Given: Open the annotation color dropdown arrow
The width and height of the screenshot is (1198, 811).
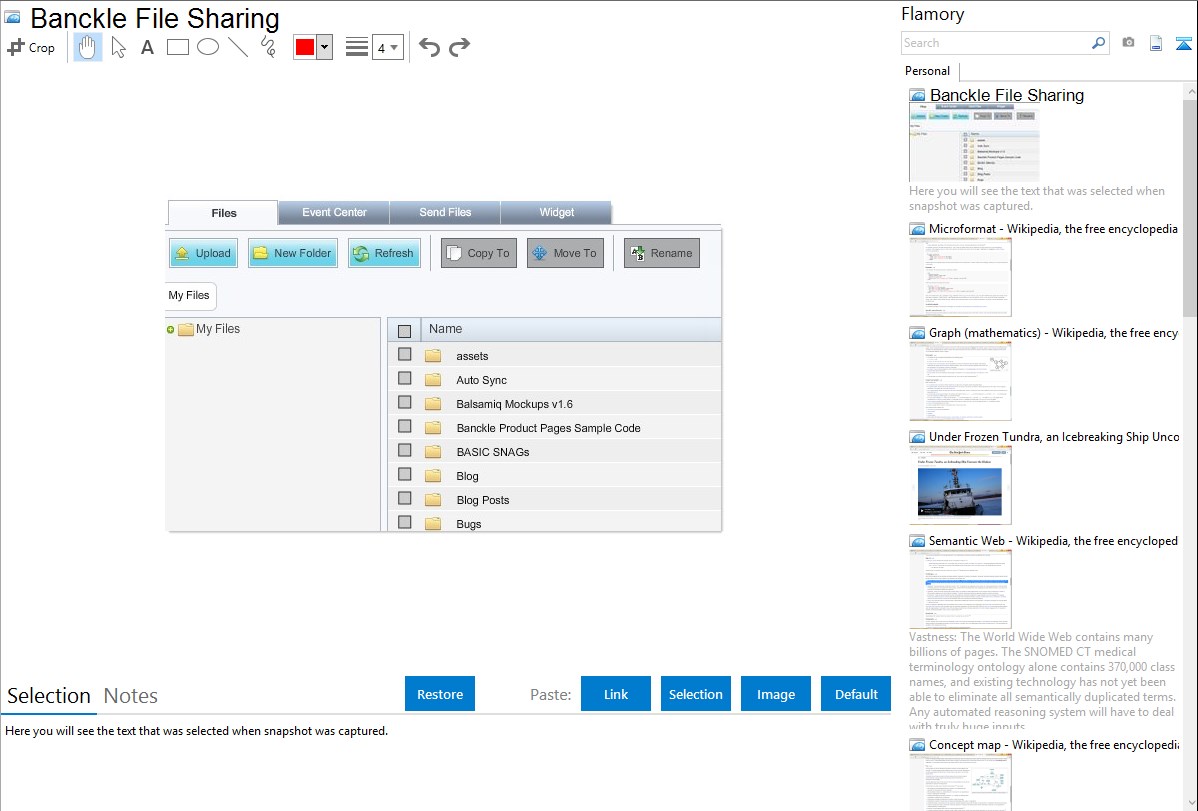Looking at the screenshot, I should (x=325, y=47).
